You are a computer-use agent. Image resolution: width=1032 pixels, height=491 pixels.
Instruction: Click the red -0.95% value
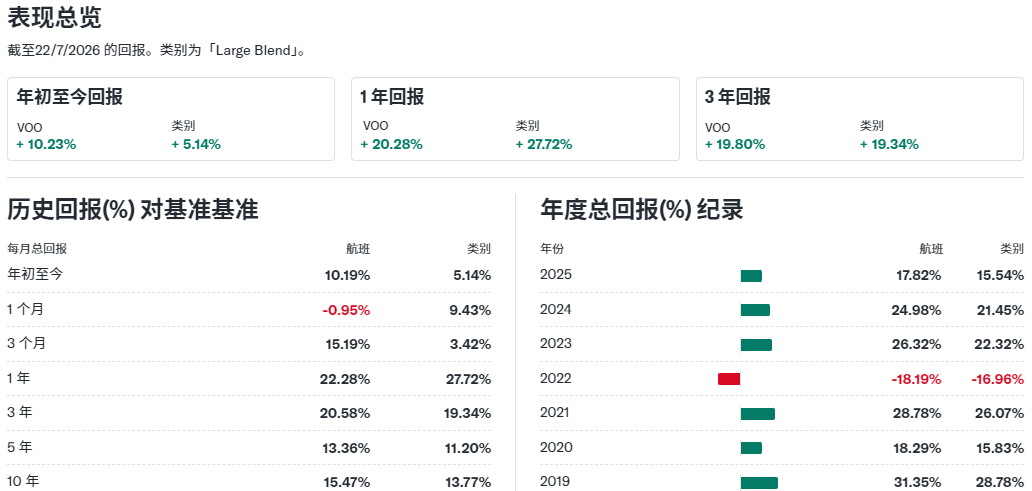346,310
